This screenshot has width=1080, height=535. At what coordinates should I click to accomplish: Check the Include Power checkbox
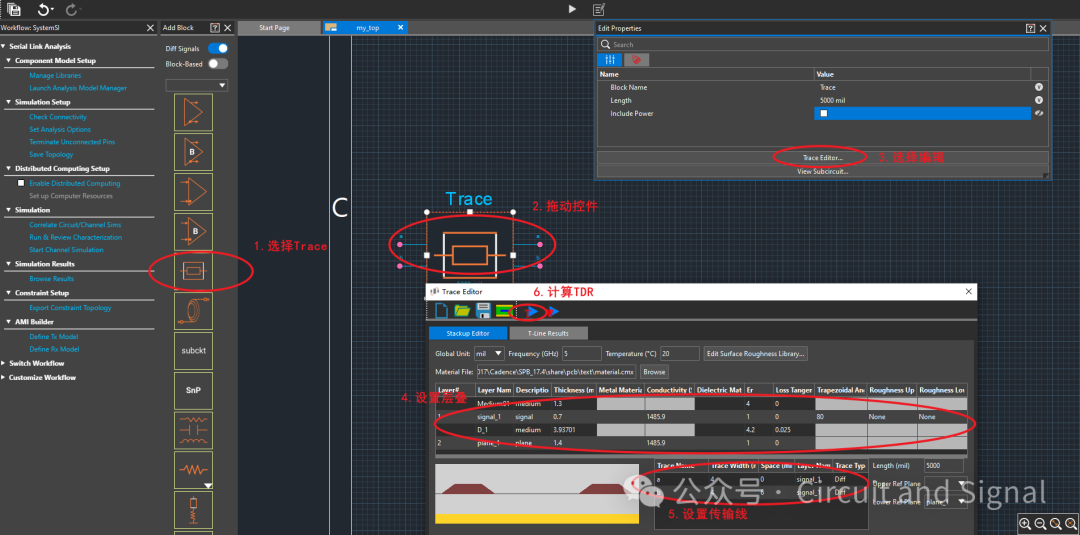(824, 114)
